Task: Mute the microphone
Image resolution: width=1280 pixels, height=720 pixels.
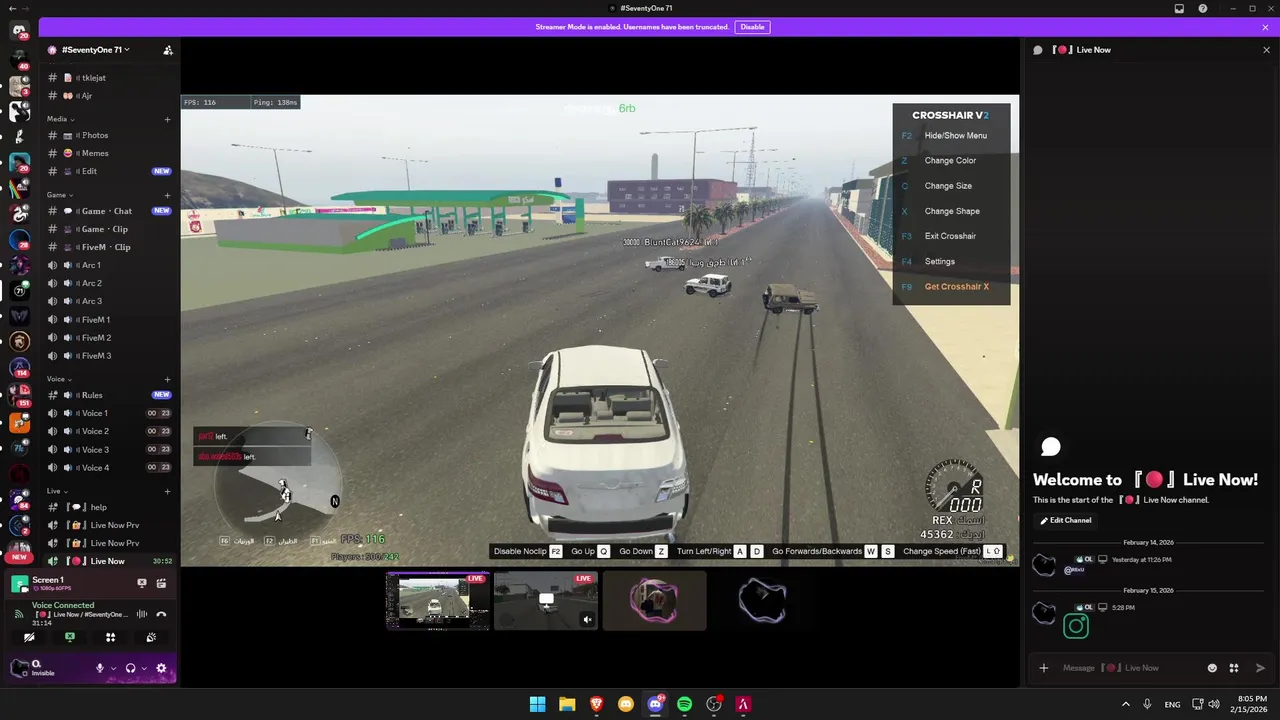Action: coord(99,668)
